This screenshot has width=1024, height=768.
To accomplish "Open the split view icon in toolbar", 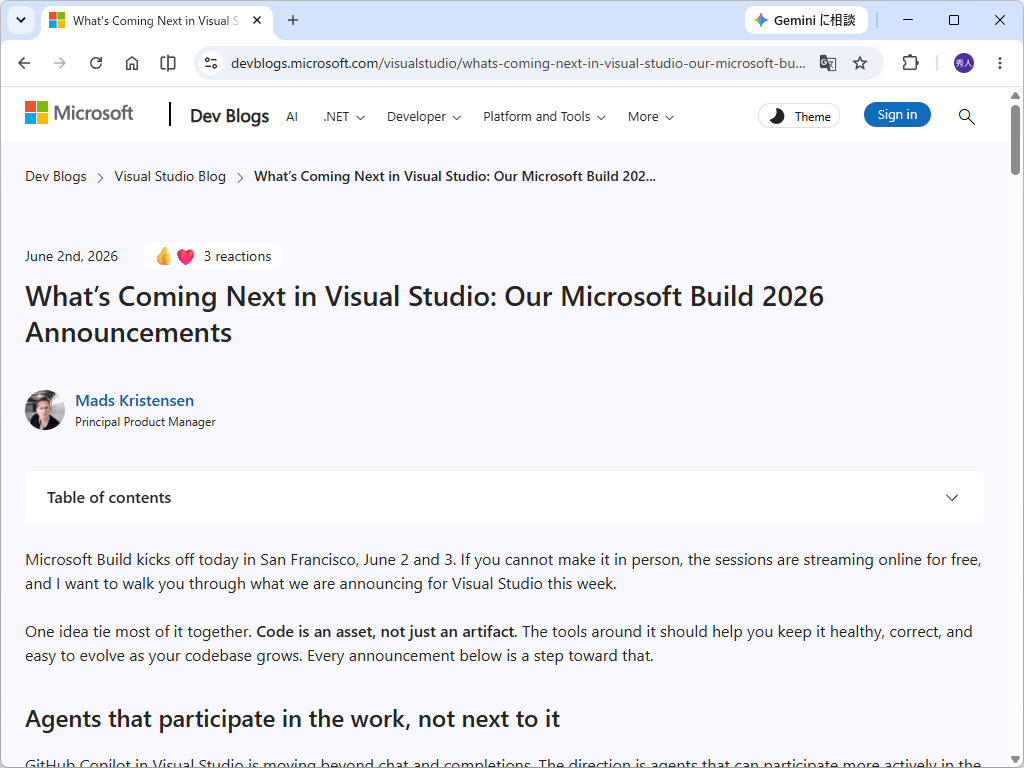I will [168, 63].
